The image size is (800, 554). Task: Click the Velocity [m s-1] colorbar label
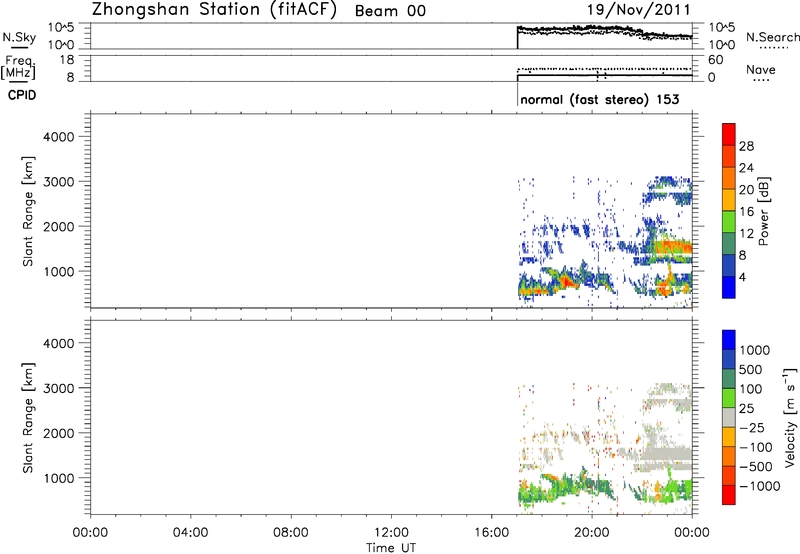(790, 417)
